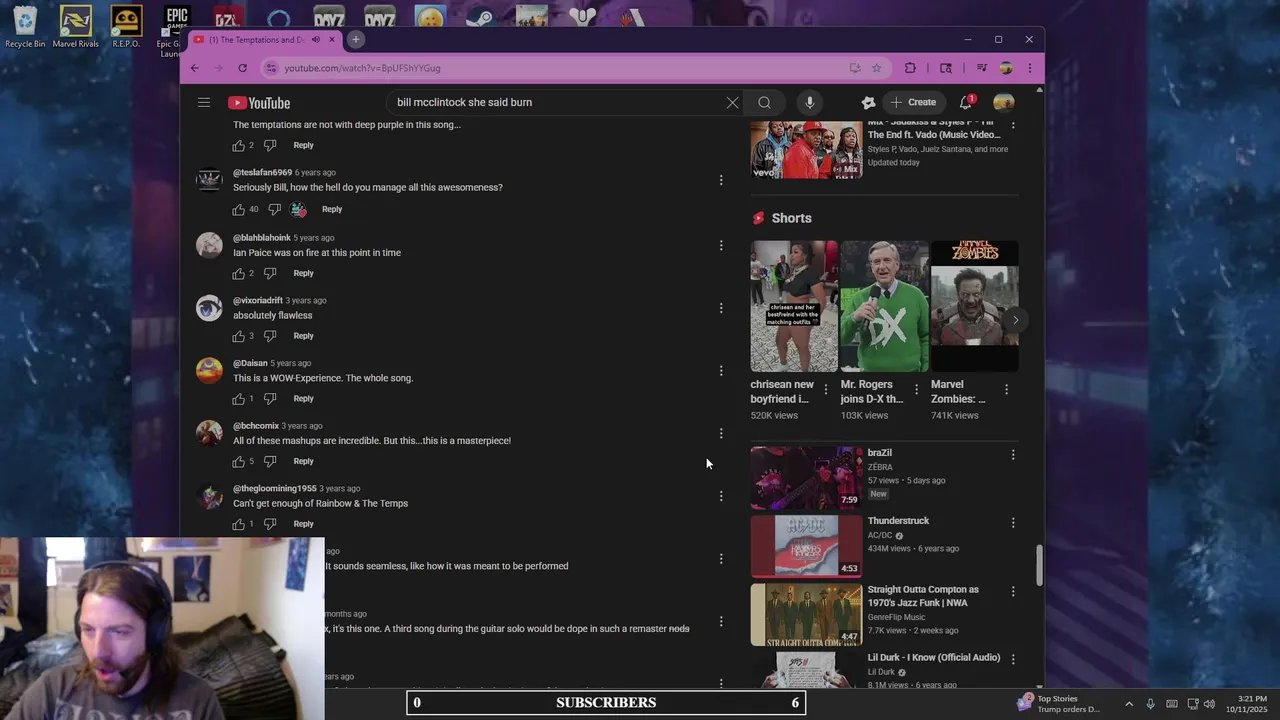Image resolution: width=1280 pixels, height=720 pixels.
Task: Reply to @vixoriadrift comment
Action: click(x=303, y=336)
